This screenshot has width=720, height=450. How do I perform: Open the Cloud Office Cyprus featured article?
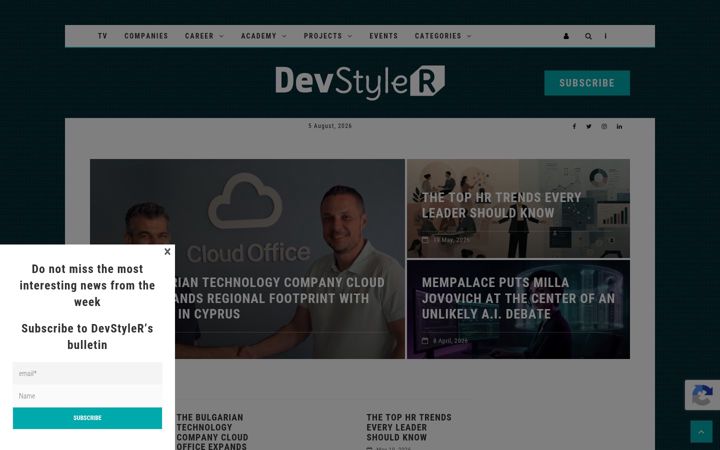(280, 298)
